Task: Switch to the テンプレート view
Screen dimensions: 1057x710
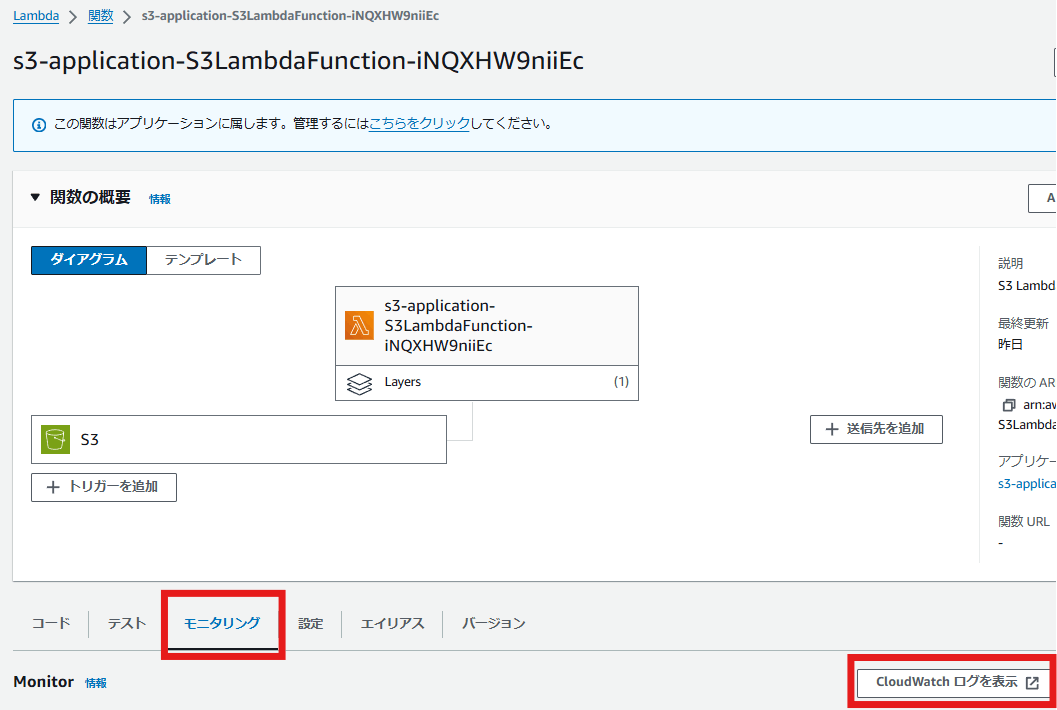Action: [x=204, y=260]
